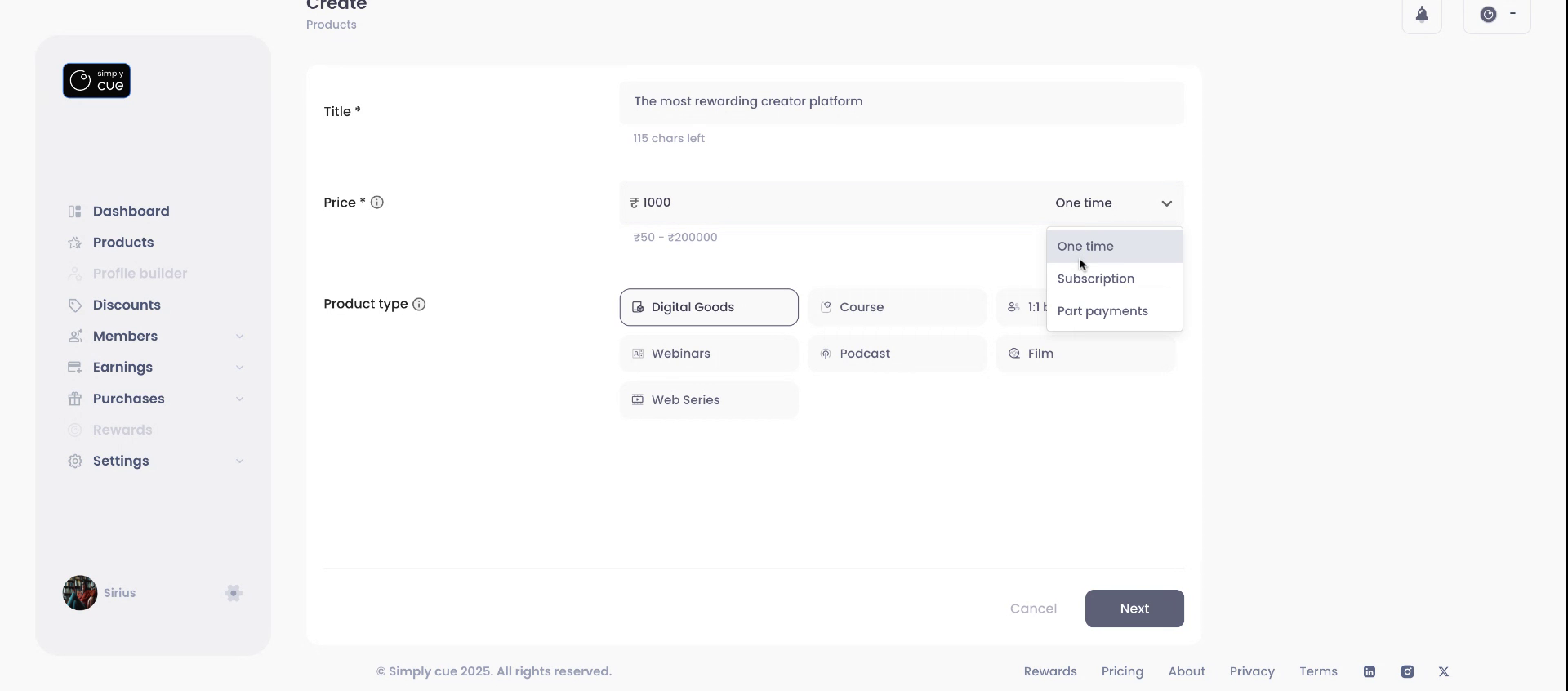Select the Digital Goods product type
Viewport: 1568px width, 691px height.
[x=709, y=307]
